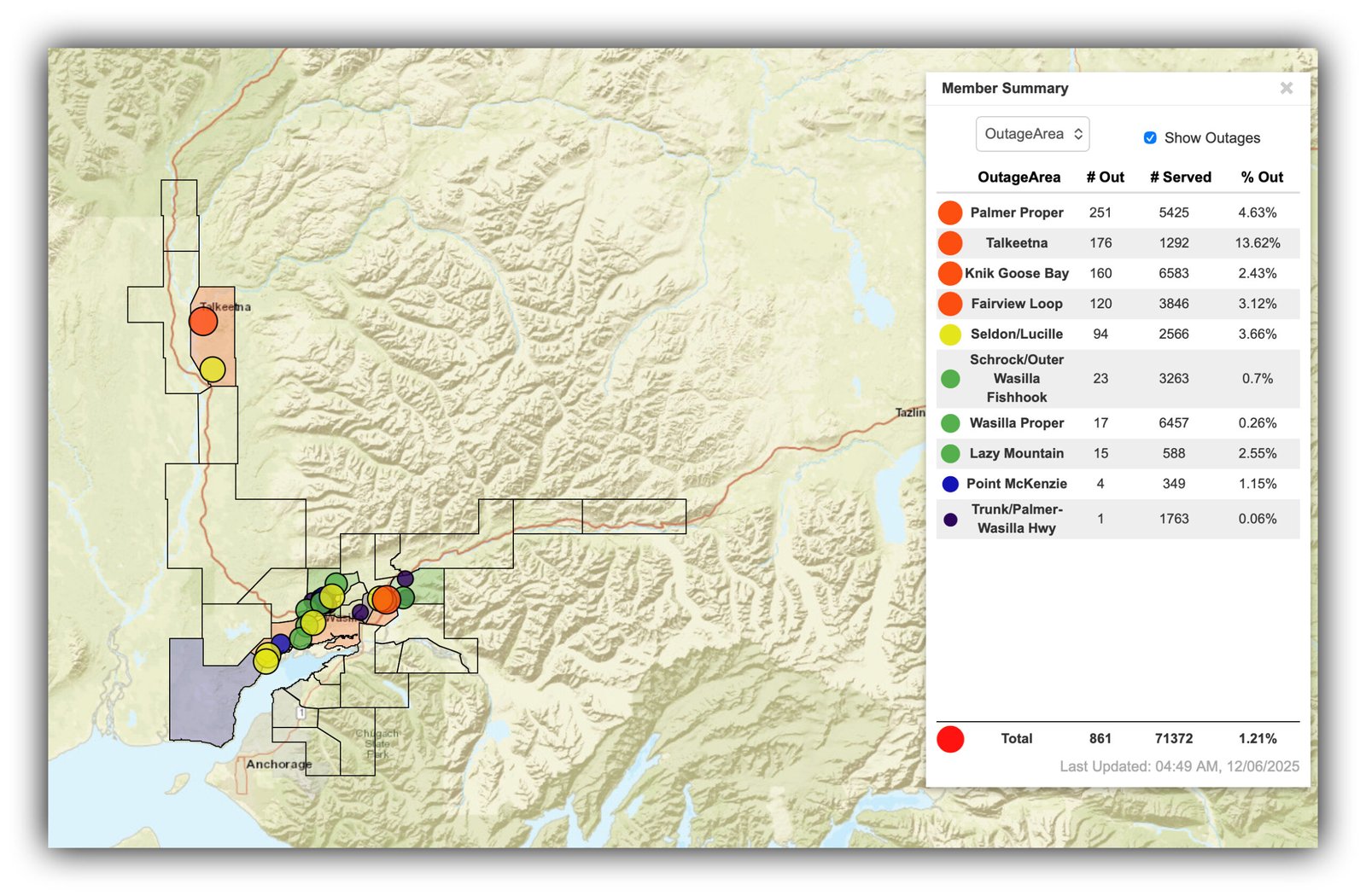Click the red Total circle icon
This screenshot has width=1366, height=896.
point(950,739)
